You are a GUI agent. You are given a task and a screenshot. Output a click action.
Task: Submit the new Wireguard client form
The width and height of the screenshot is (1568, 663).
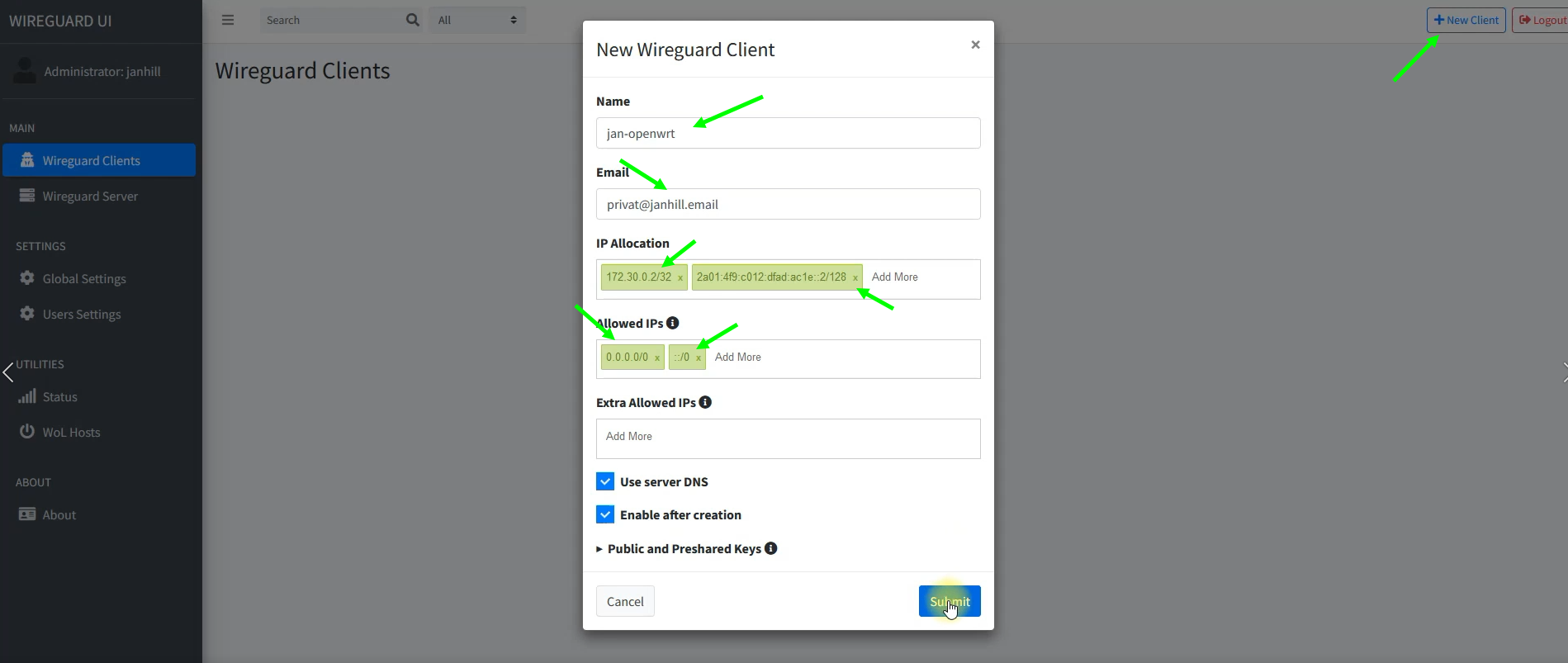tap(949, 601)
